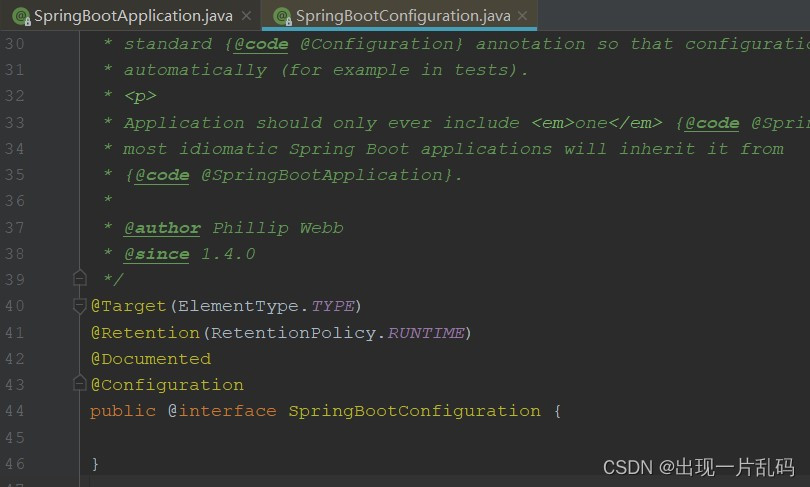Image resolution: width=810 pixels, height=487 pixels.
Task: Click the @author Javadoc tag
Action: (x=162, y=228)
